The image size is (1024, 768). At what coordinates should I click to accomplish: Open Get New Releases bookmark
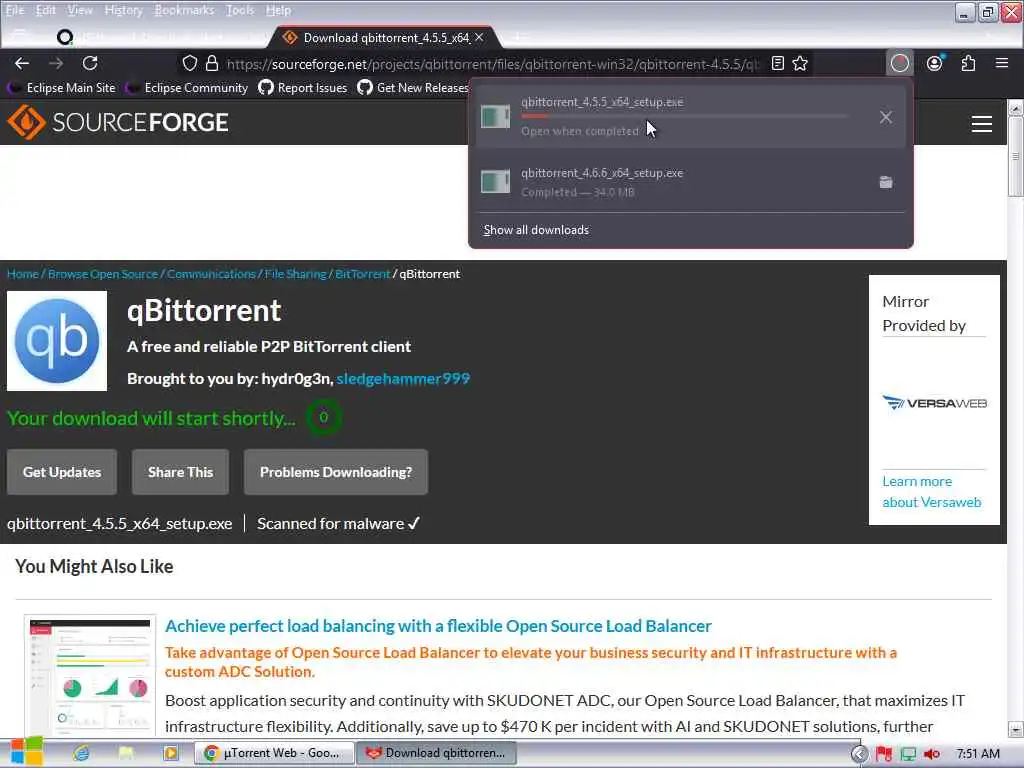click(413, 88)
